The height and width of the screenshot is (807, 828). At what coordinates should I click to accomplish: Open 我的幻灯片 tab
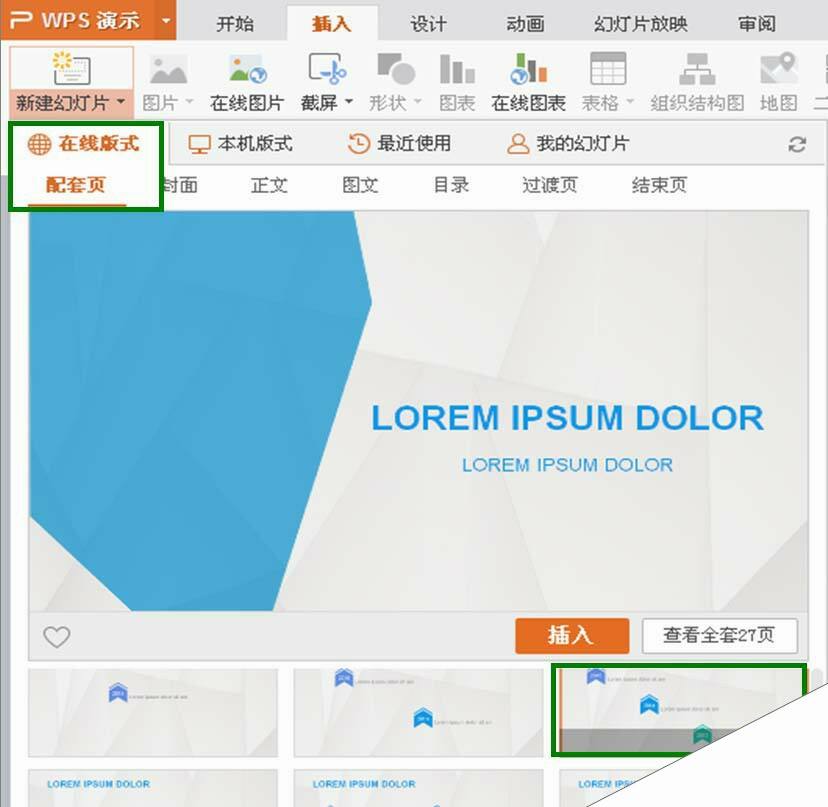[568, 144]
